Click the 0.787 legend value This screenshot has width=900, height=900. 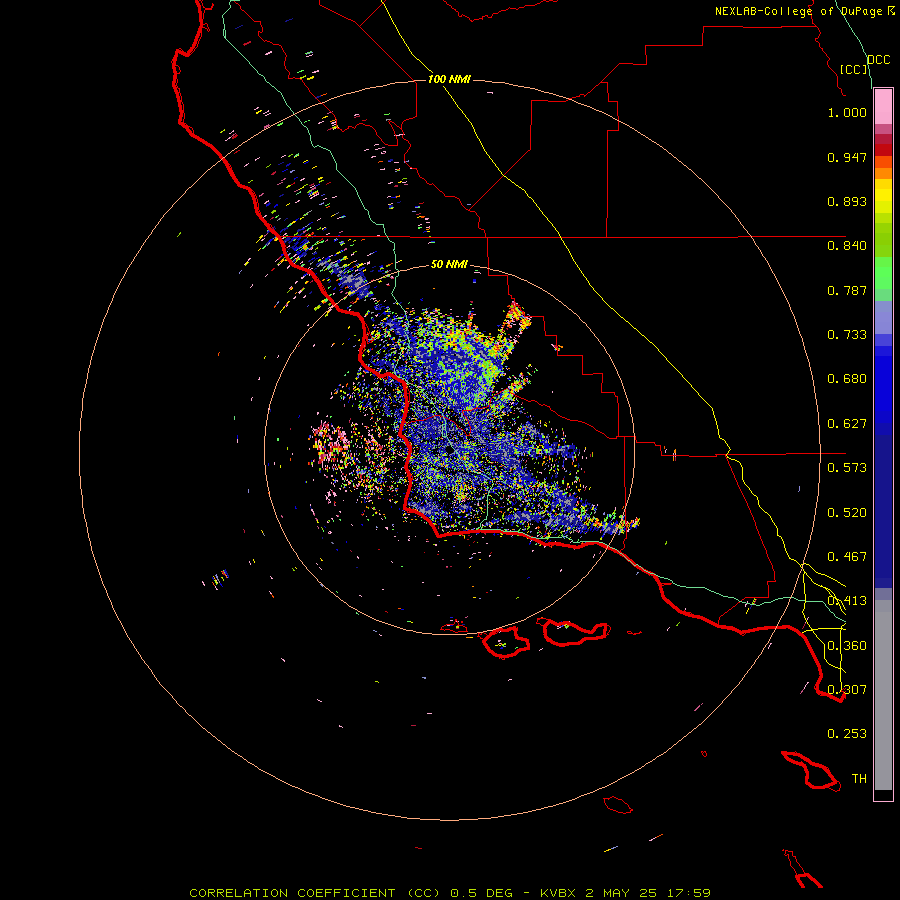(x=847, y=290)
